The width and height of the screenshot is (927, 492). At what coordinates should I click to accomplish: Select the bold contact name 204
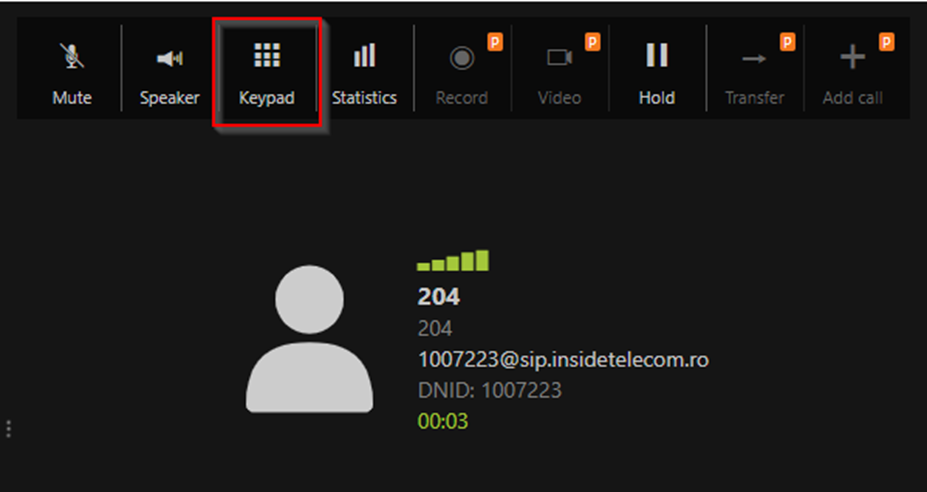439,297
